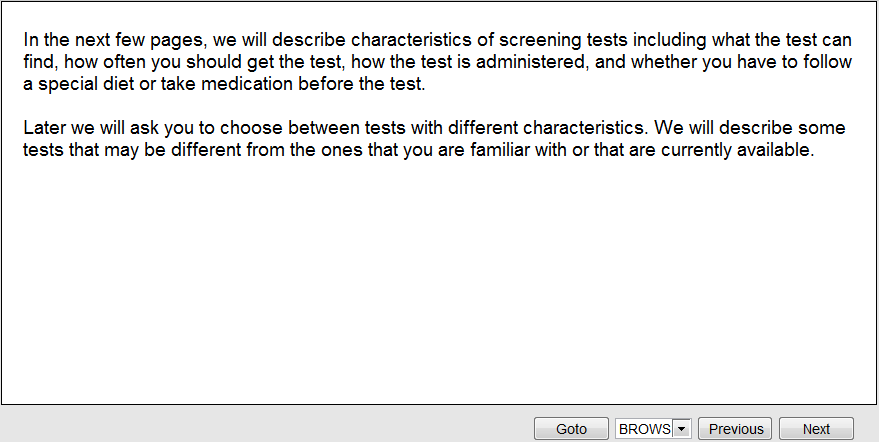
Task: Click the words "special diet"
Action: pyautogui.click(x=84, y=84)
